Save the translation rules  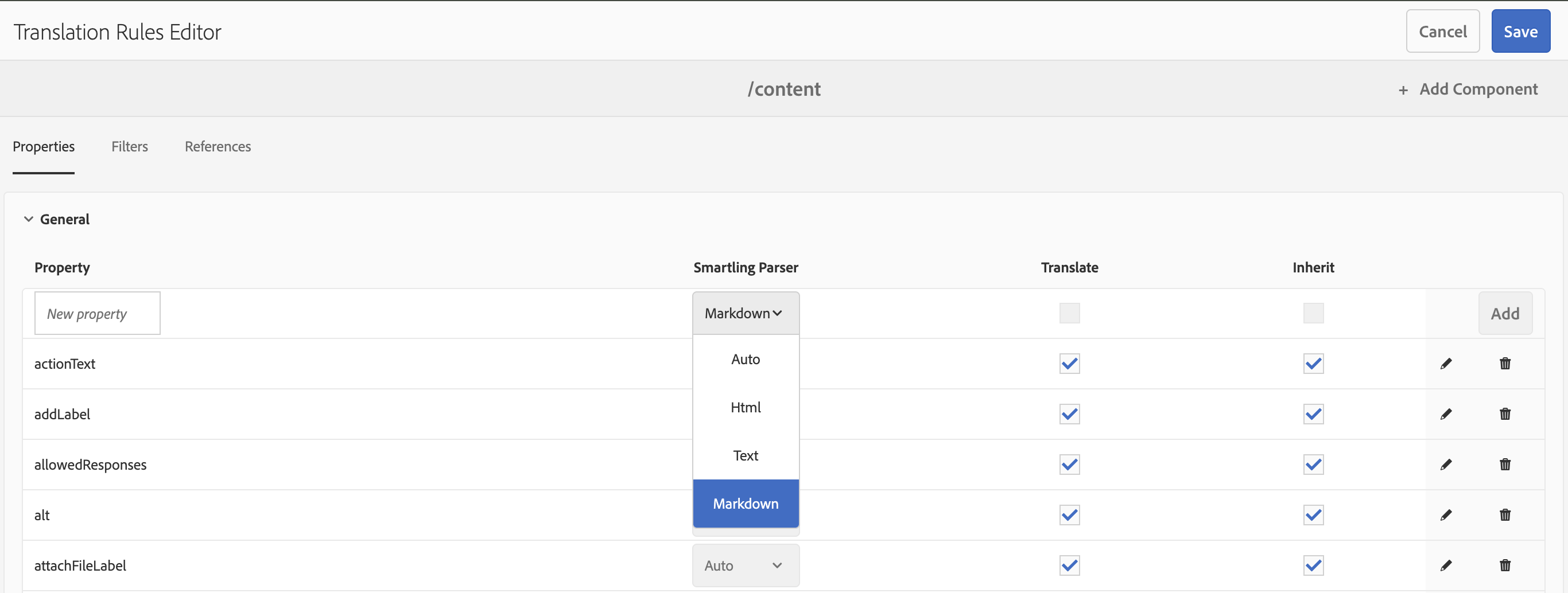pyautogui.click(x=1520, y=32)
